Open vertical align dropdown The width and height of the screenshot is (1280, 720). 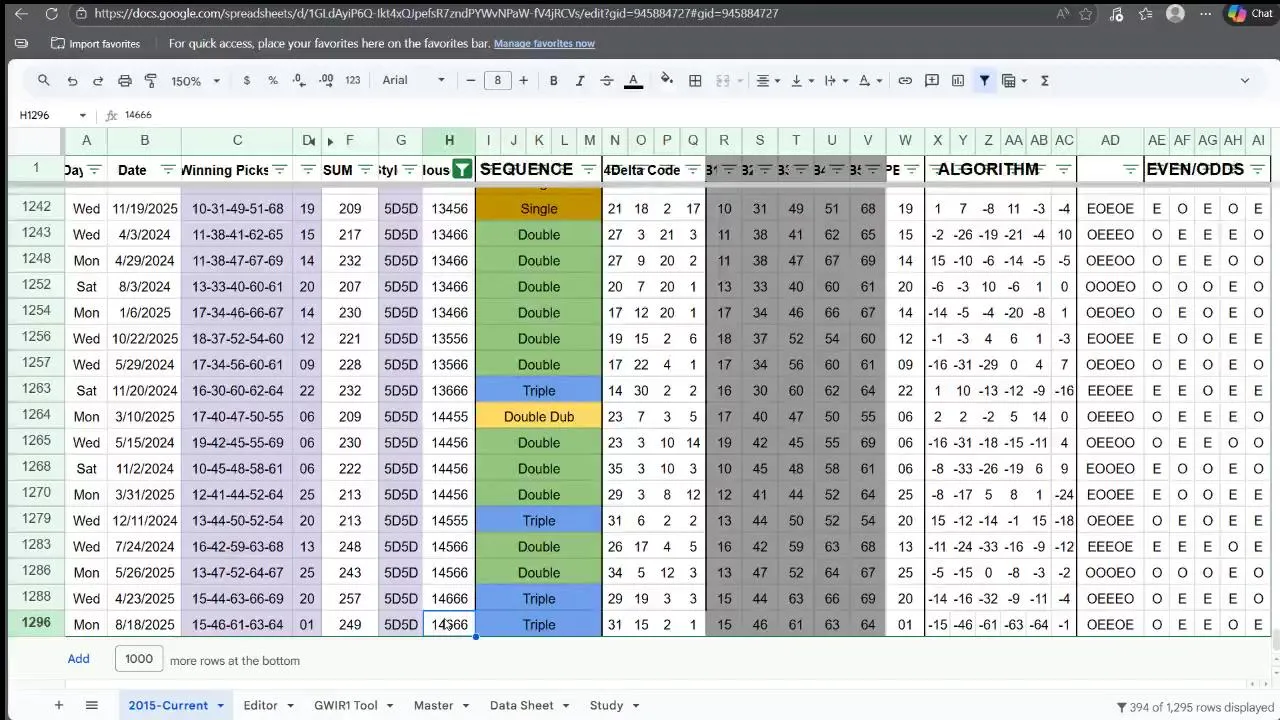pos(802,80)
